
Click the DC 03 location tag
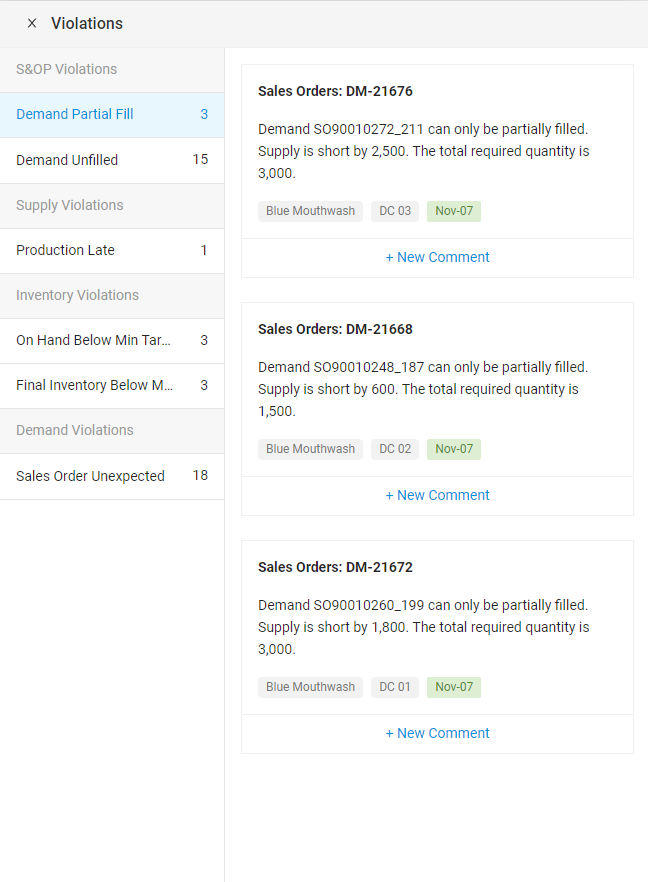(x=395, y=211)
